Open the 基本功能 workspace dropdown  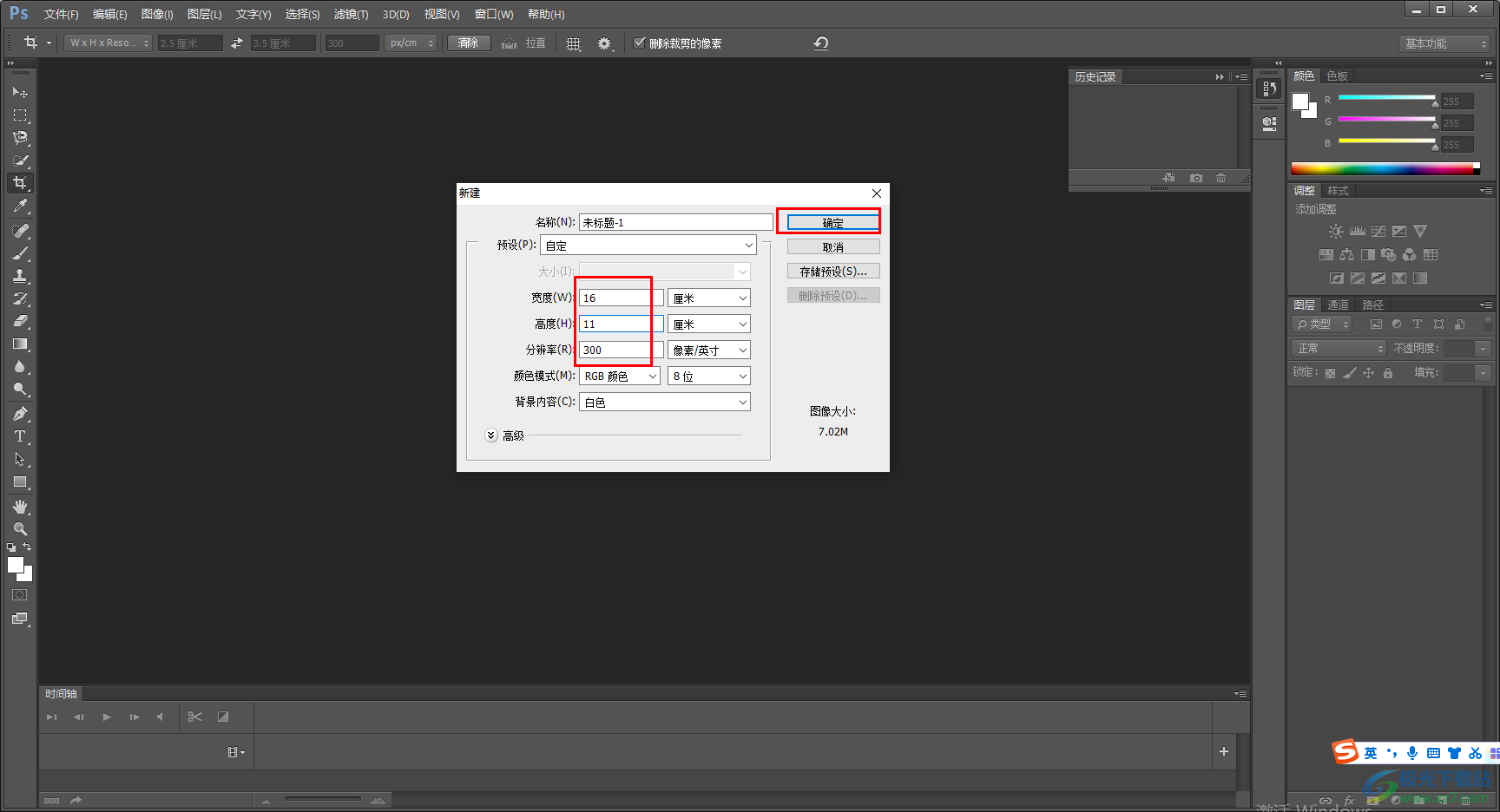1445,43
